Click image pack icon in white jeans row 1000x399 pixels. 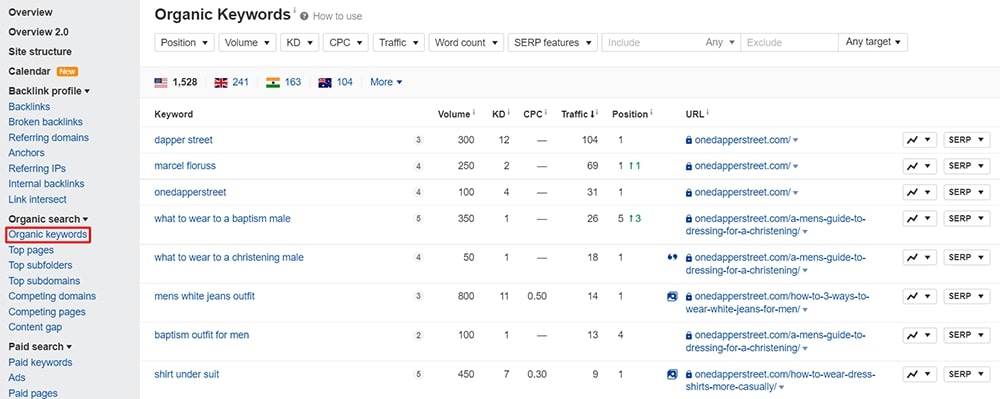point(672,296)
